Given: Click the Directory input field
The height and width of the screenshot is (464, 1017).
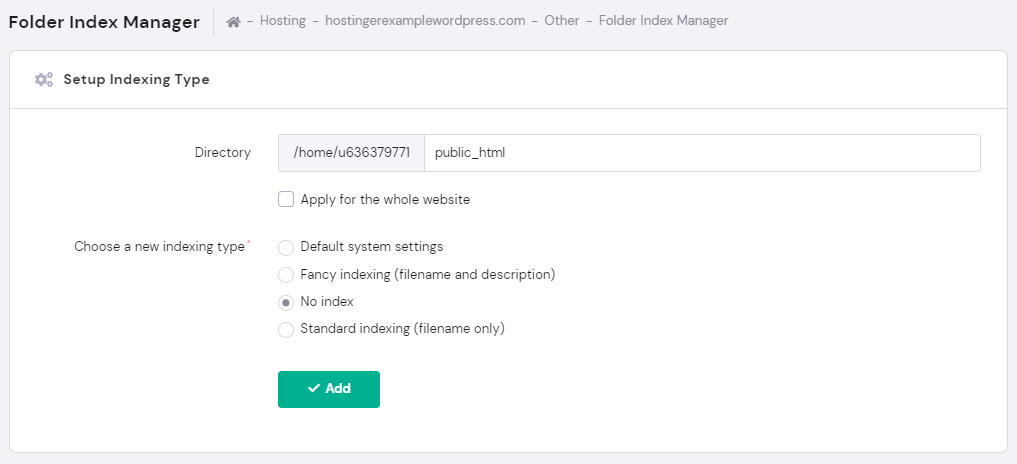Looking at the screenshot, I should tap(702, 153).
